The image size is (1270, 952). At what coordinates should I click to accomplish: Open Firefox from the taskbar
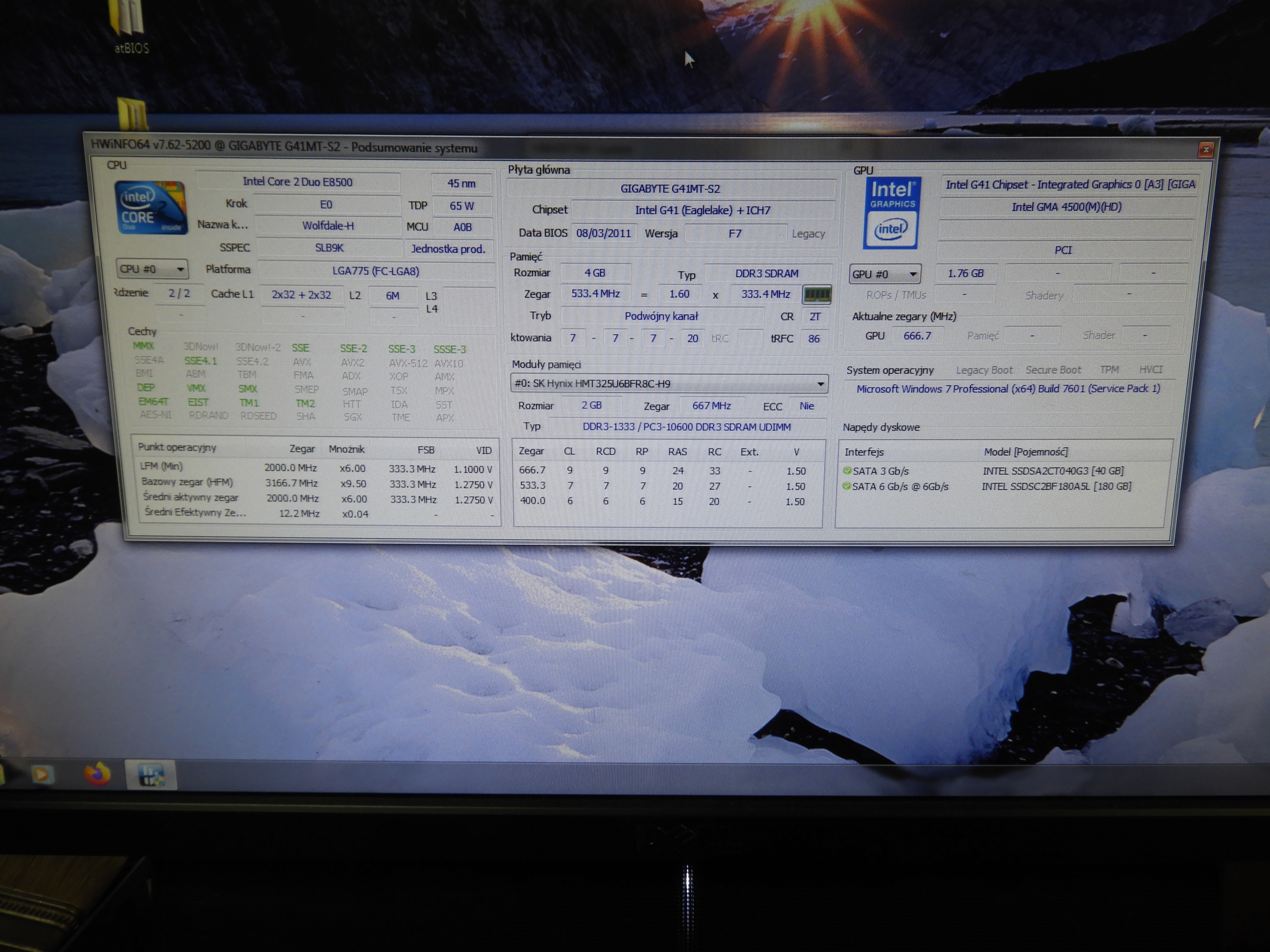click(98, 774)
